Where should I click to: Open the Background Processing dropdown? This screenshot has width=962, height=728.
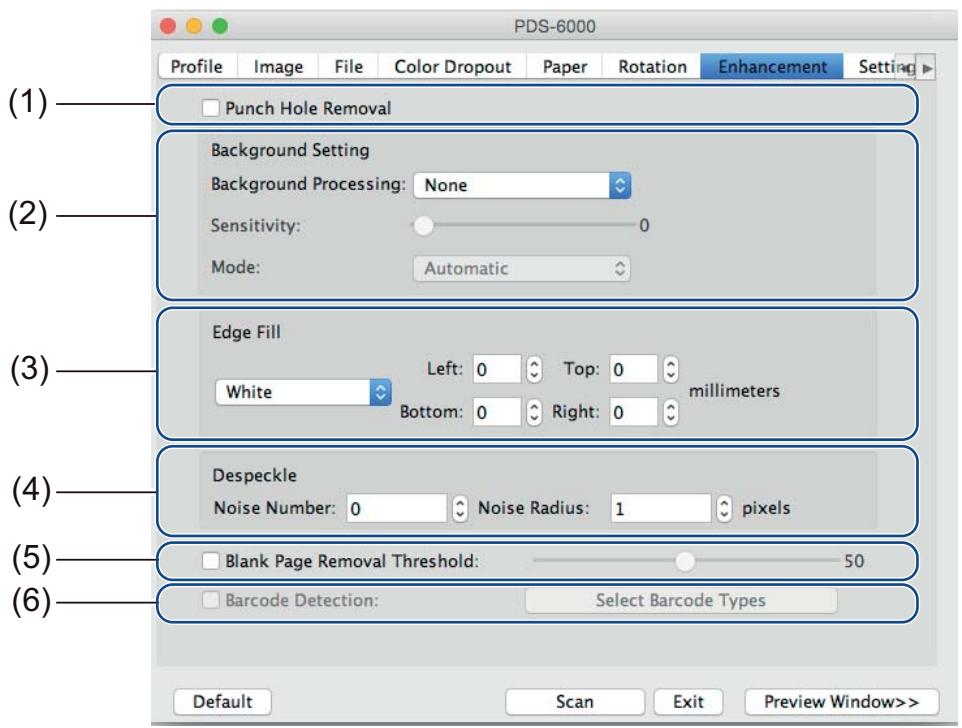pyautogui.click(x=522, y=185)
